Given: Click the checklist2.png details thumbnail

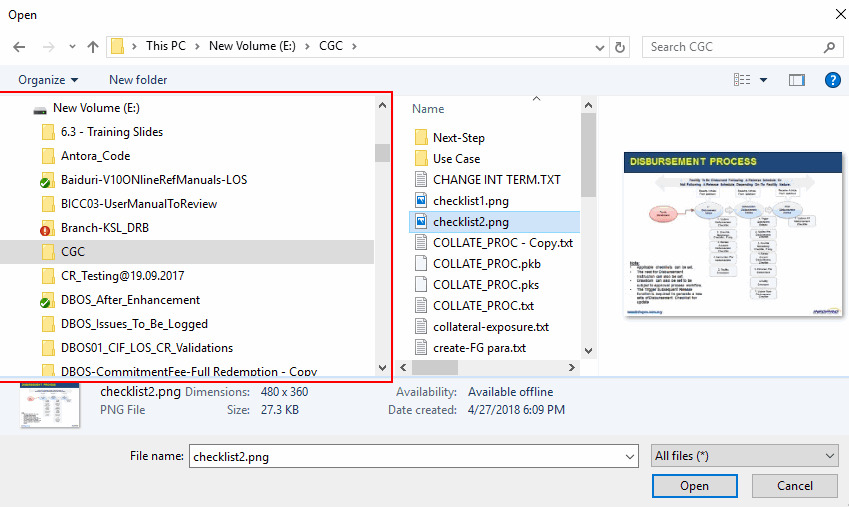Looking at the screenshot, I should point(49,405).
